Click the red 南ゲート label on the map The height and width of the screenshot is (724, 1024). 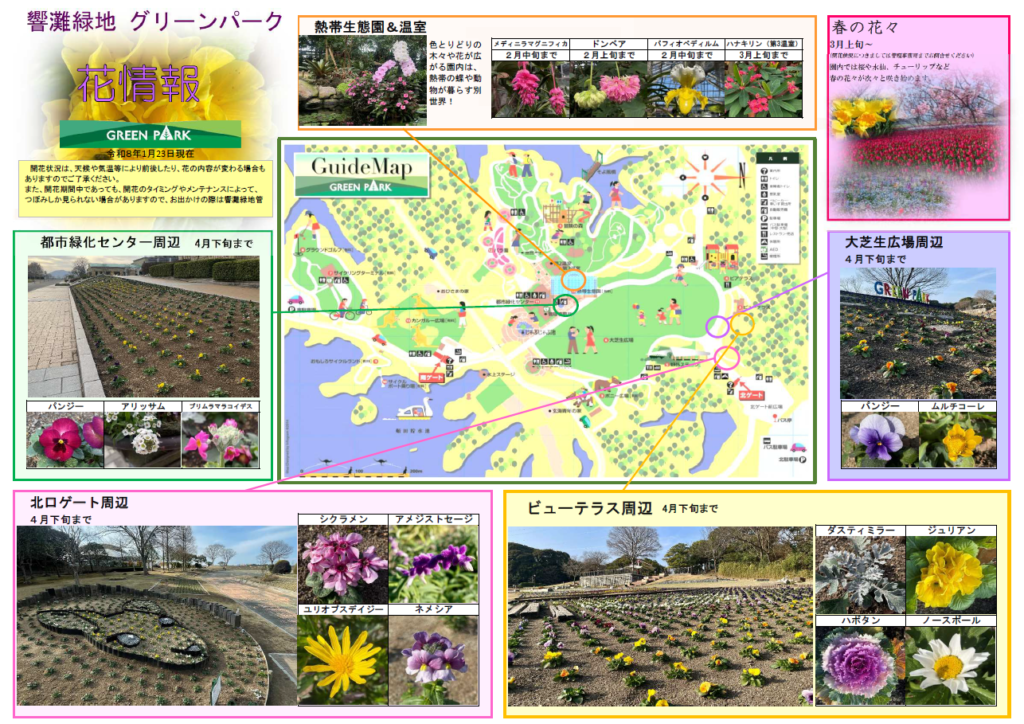(x=431, y=379)
